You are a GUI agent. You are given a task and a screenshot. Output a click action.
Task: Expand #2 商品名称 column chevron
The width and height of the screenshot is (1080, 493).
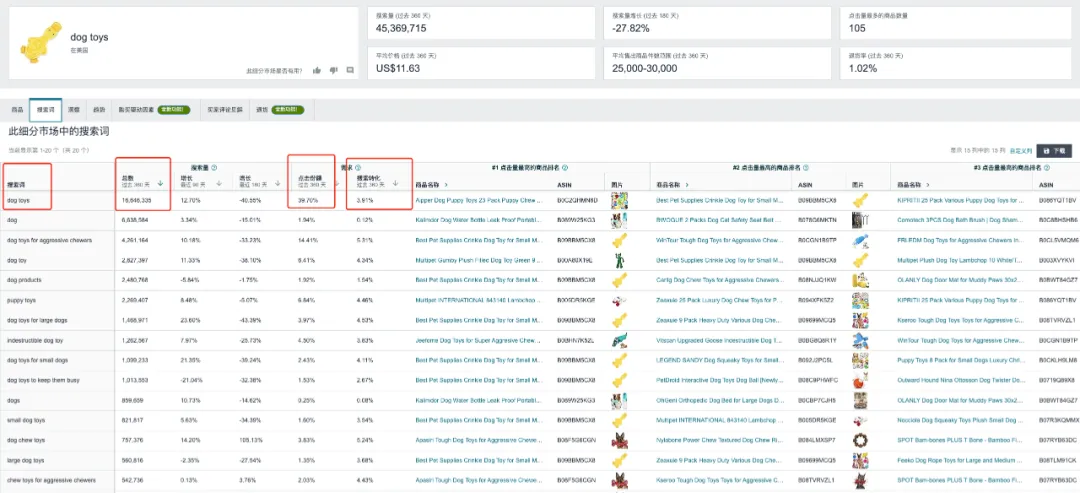coord(687,185)
